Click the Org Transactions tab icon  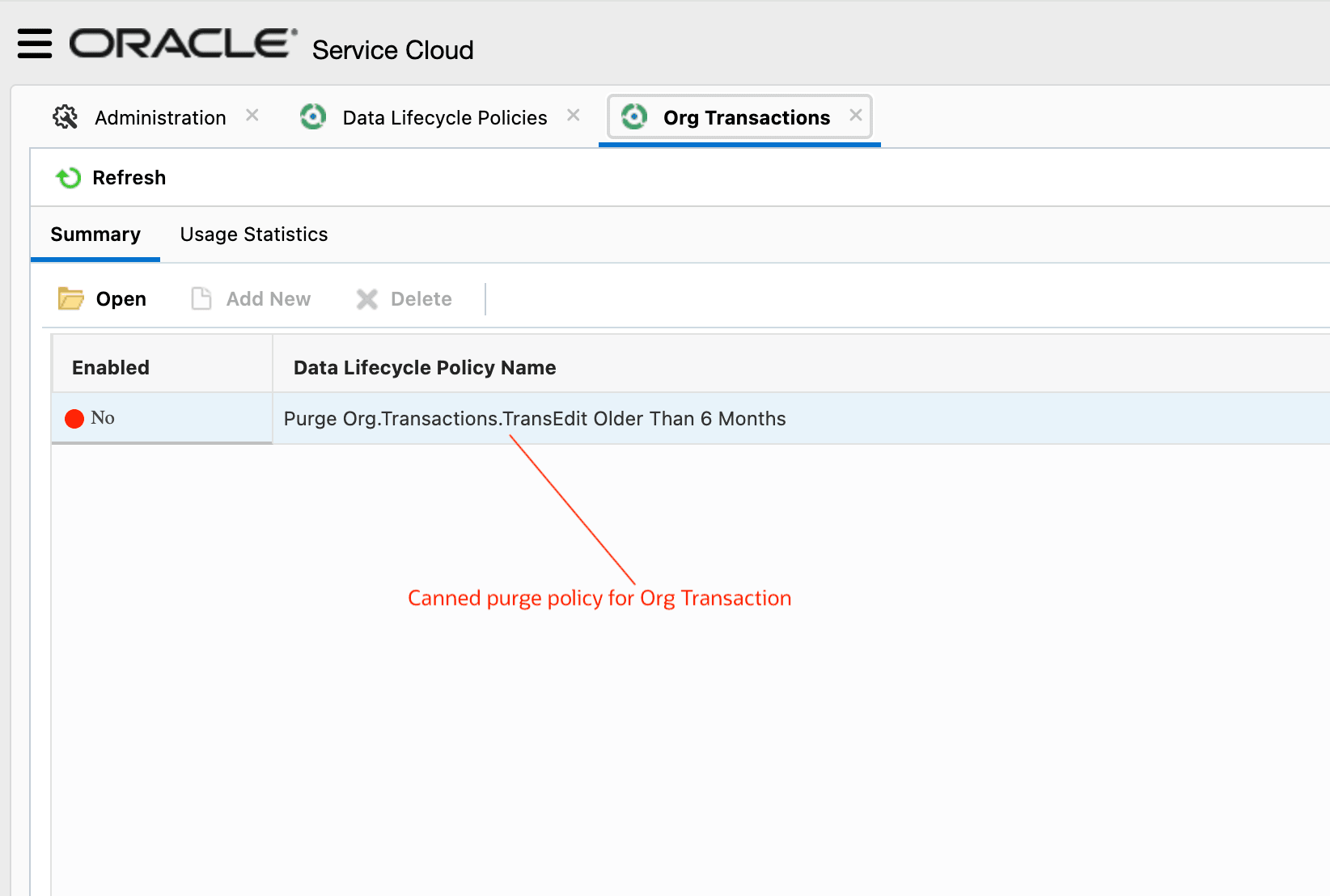tap(634, 117)
